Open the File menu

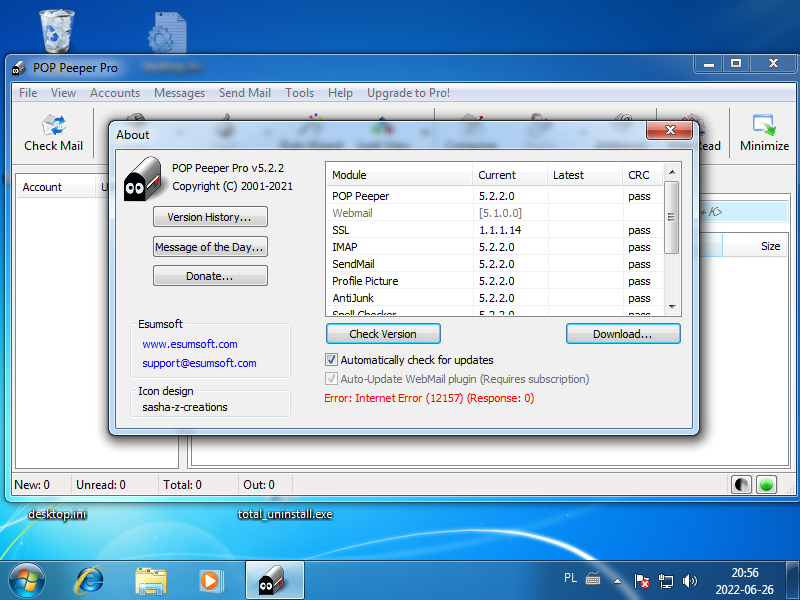pos(28,93)
